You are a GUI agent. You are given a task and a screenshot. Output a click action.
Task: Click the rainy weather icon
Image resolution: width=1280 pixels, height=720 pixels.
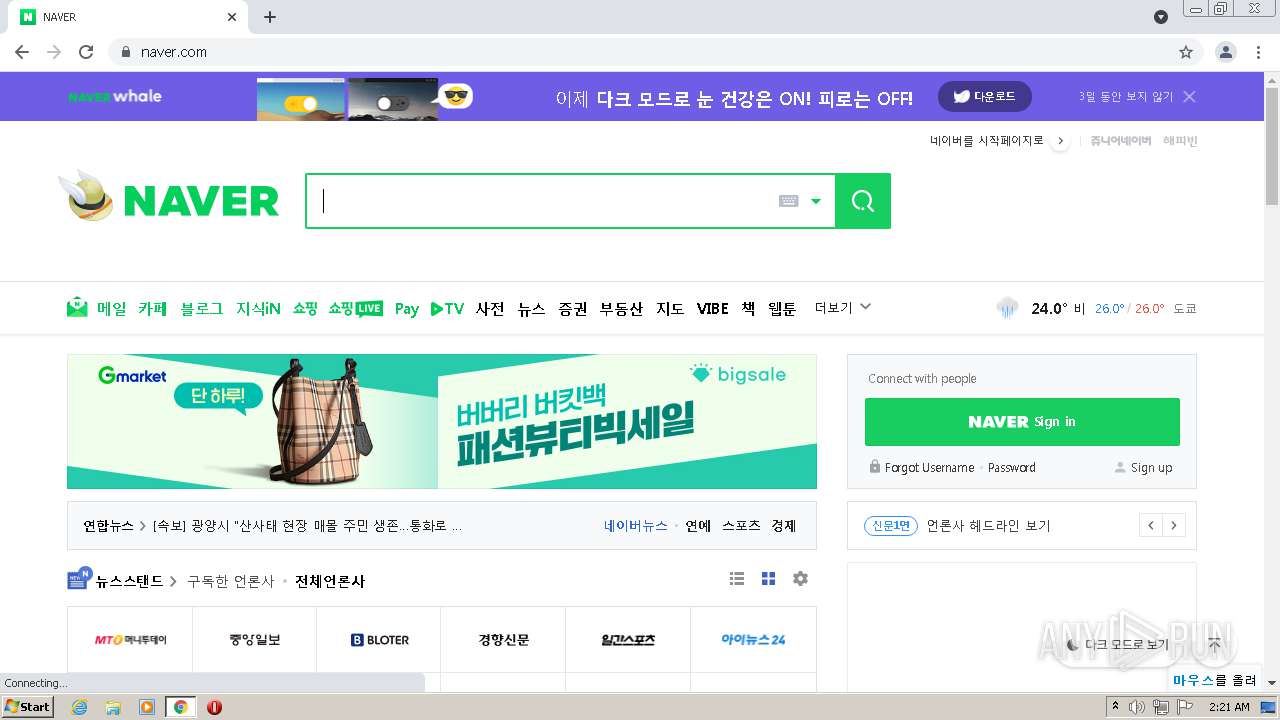click(1007, 308)
